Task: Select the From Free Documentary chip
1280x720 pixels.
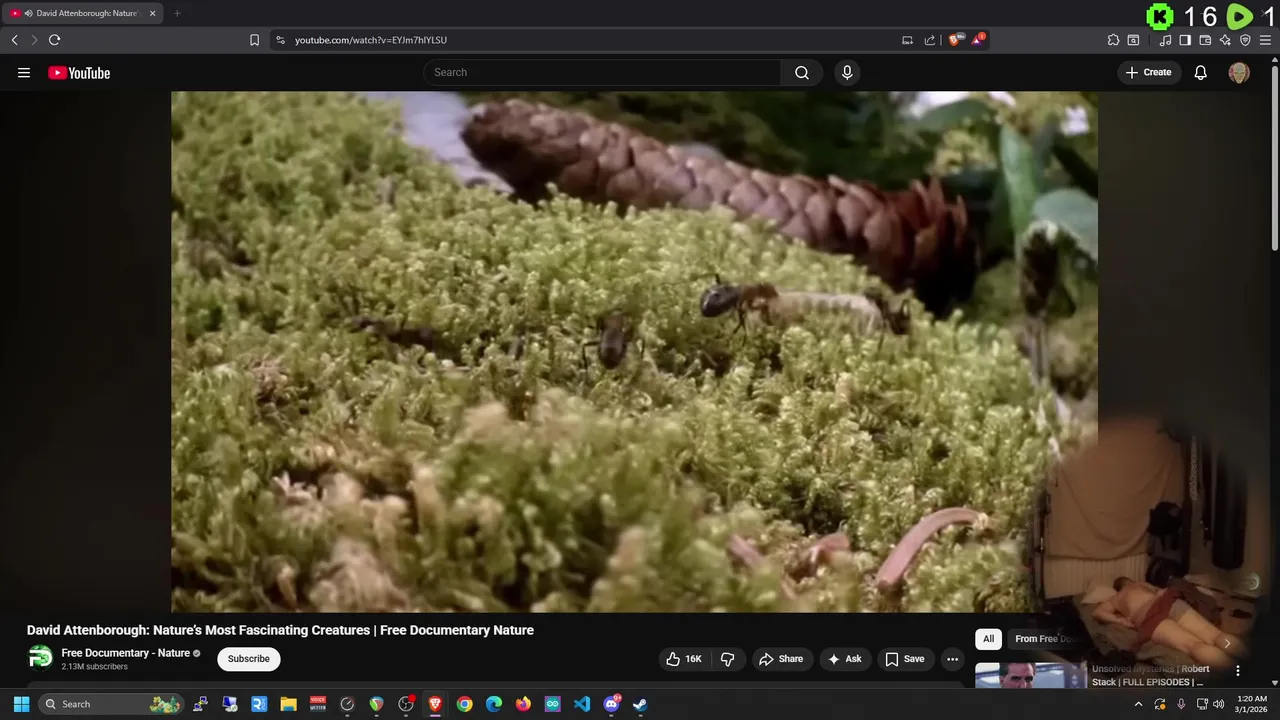Action: pyautogui.click(x=1043, y=639)
